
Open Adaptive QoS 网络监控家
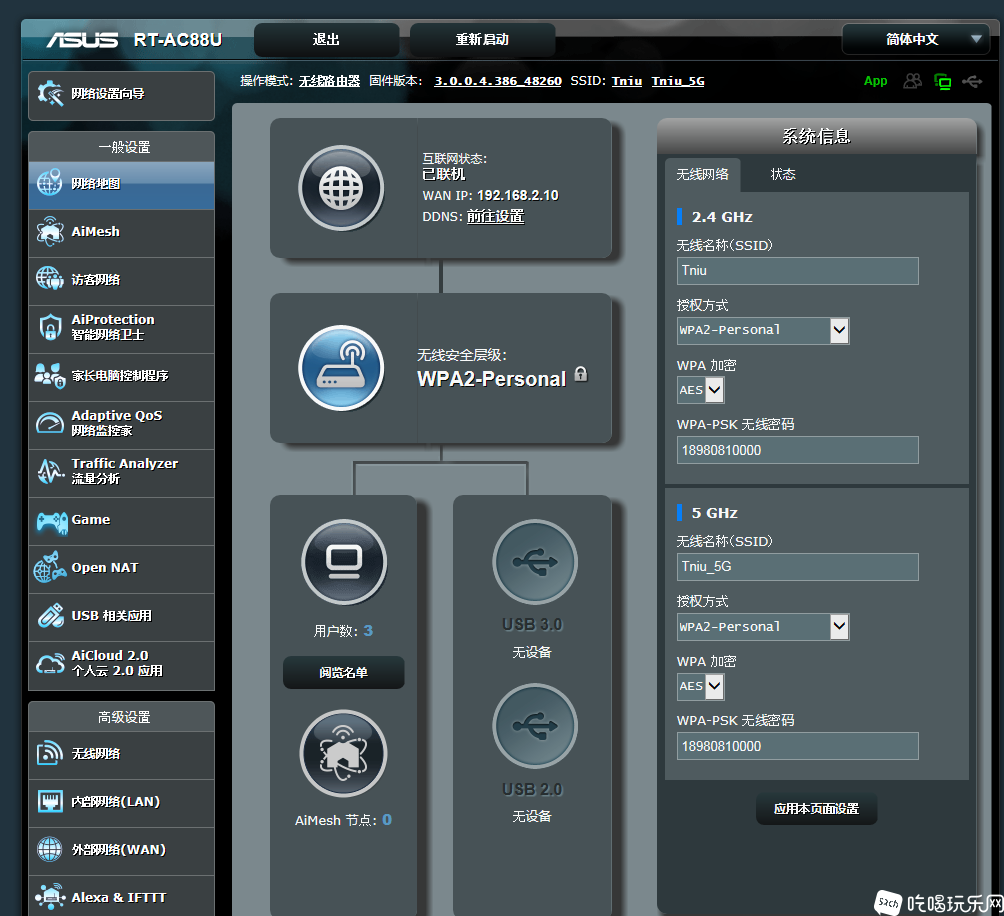[121, 425]
